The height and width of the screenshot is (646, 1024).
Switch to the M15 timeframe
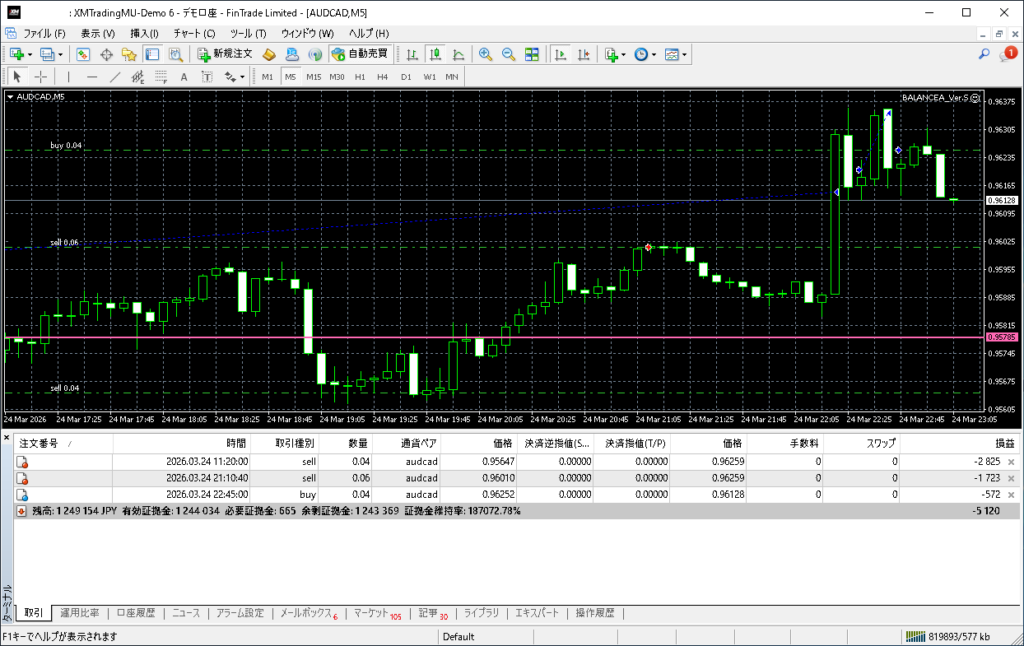click(313, 76)
